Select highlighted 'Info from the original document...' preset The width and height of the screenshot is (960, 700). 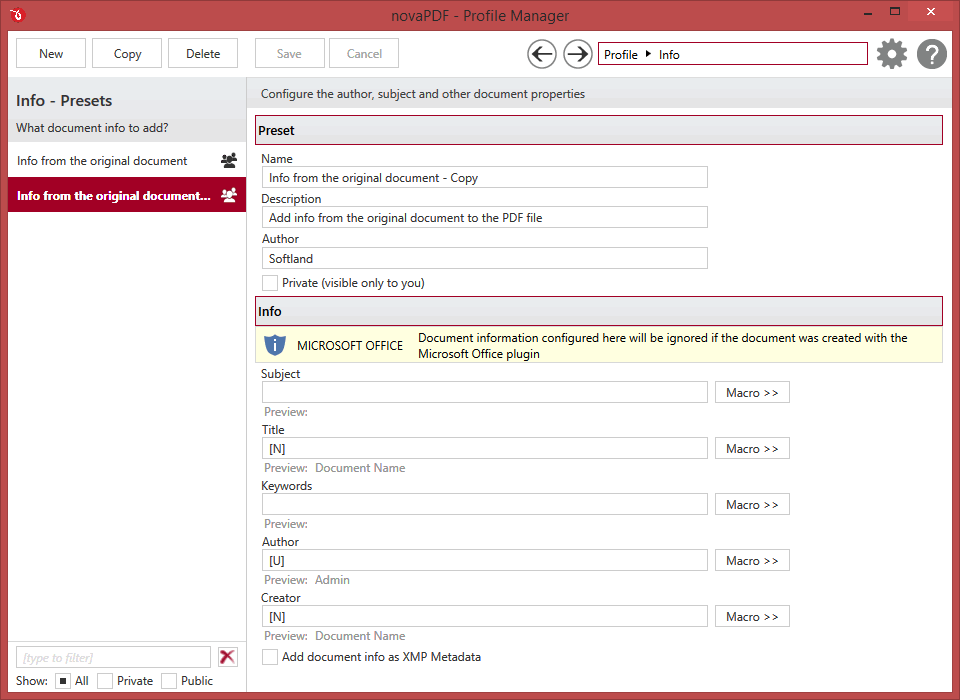coord(127,195)
